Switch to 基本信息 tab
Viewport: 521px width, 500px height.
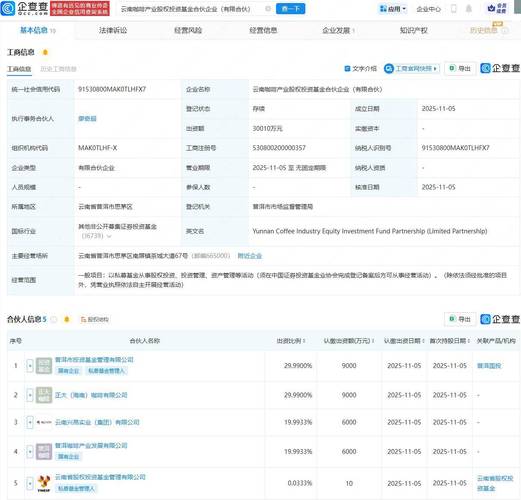pos(38,30)
